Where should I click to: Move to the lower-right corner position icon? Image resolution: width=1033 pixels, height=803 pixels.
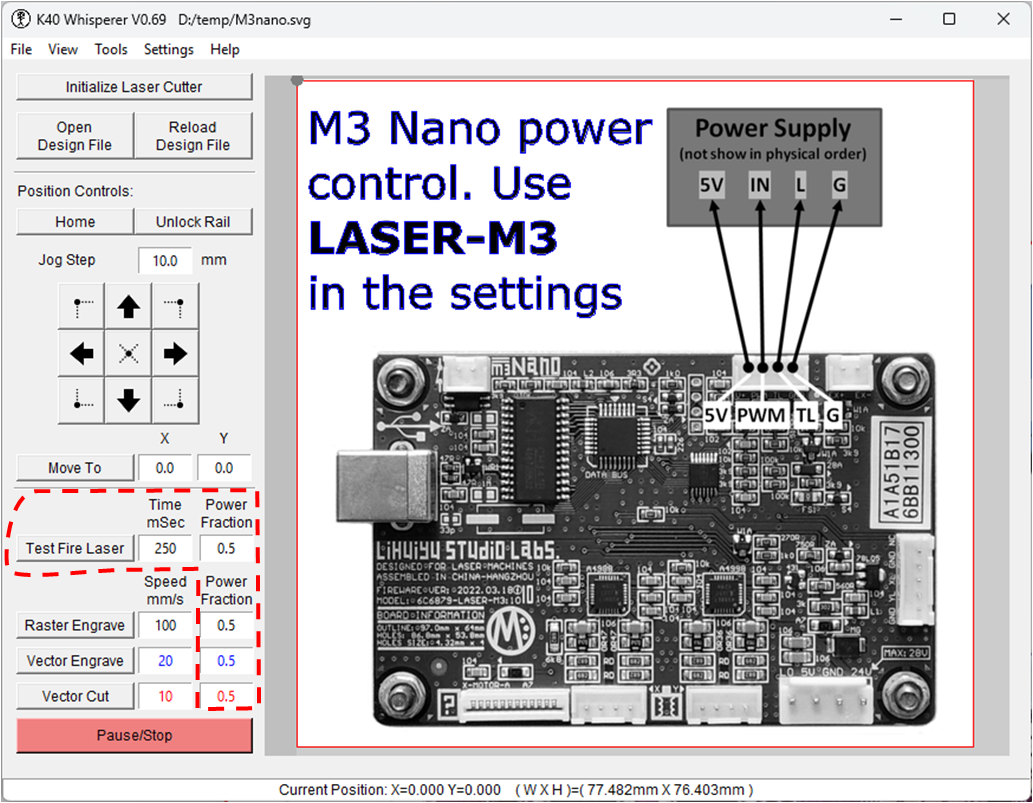point(175,400)
